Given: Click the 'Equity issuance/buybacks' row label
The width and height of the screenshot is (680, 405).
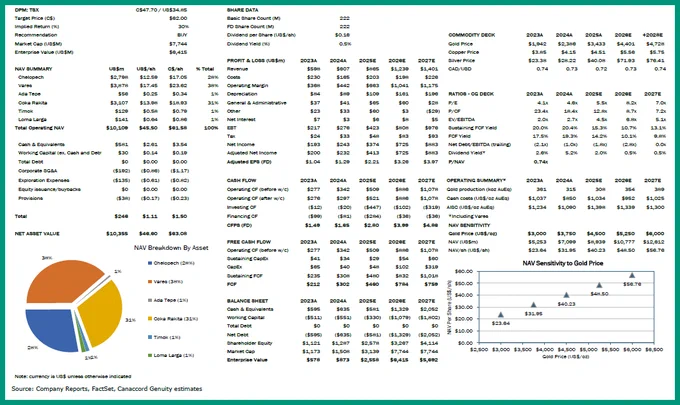Looking at the screenshot, I should 49,189.
